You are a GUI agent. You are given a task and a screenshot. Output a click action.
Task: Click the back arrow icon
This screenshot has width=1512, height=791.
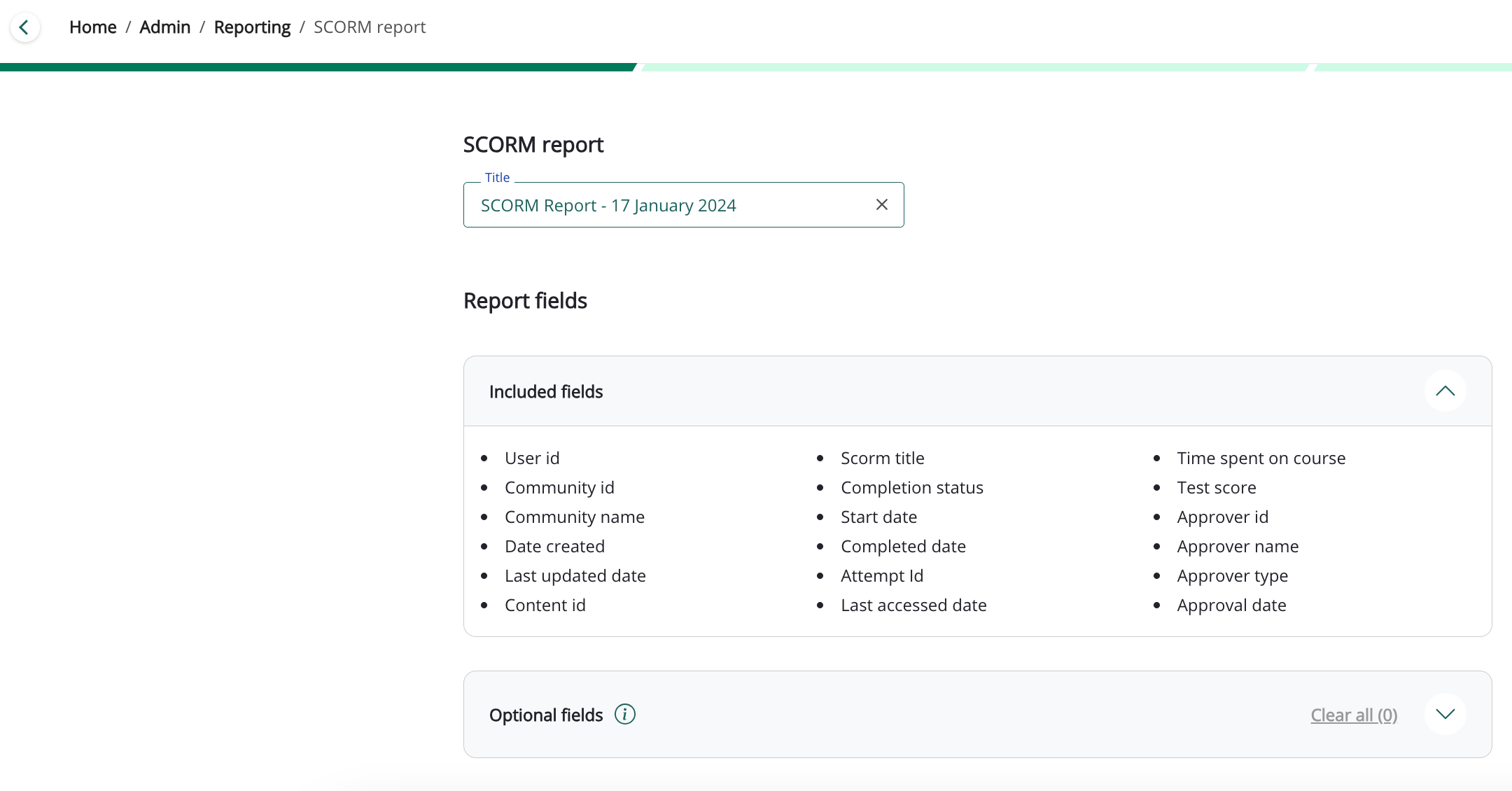tap(24, 27)
